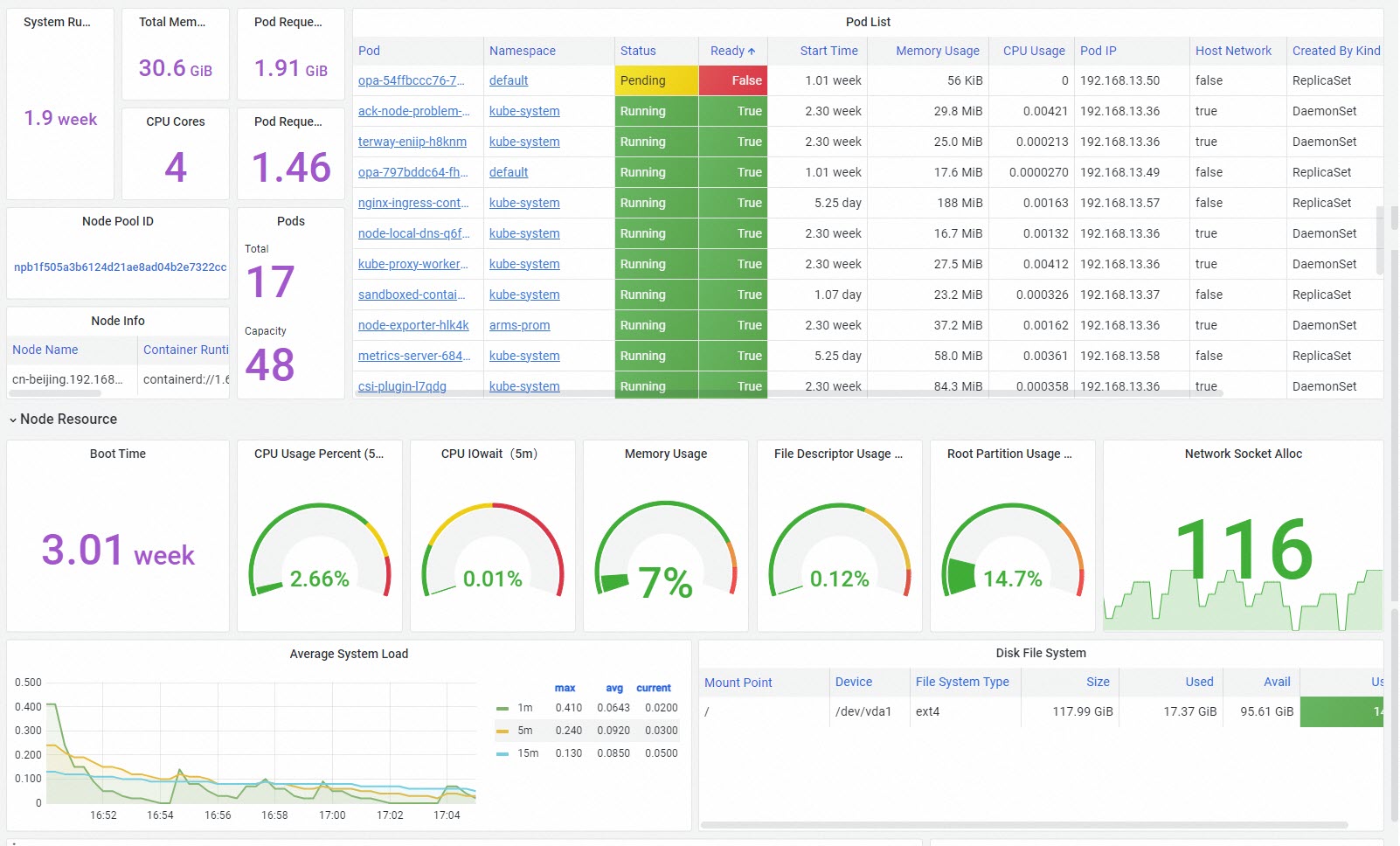Open the metrics-server-684 pod link
The height and width of the screenshot is (846, 1400).
point(414,356)
